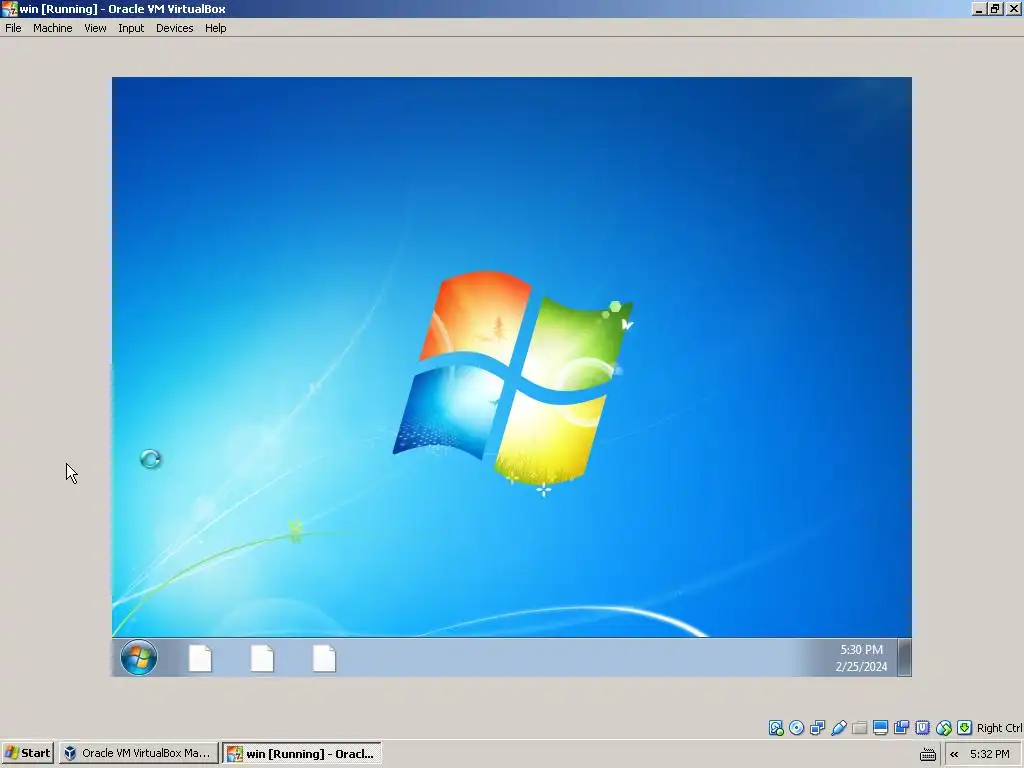The height and width of the screenshot is (768, 1024).
Task: Click the green arrow host key icon
Action: (965, 728)
